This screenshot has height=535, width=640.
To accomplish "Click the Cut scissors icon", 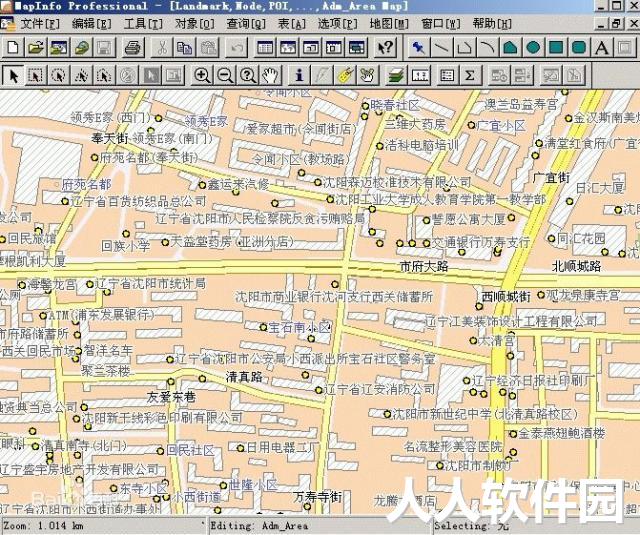I will pos(162,47).
